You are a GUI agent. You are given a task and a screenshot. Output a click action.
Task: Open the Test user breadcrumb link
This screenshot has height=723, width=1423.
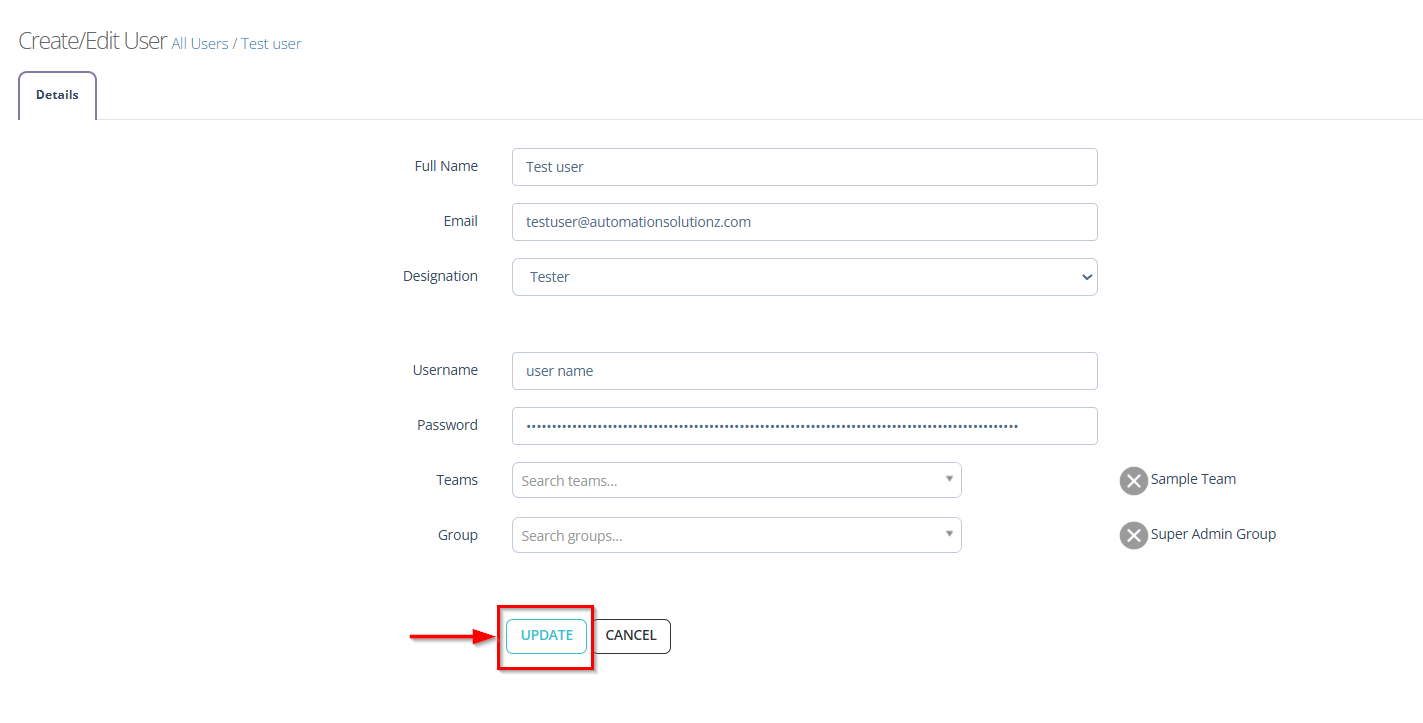(271, 44)
